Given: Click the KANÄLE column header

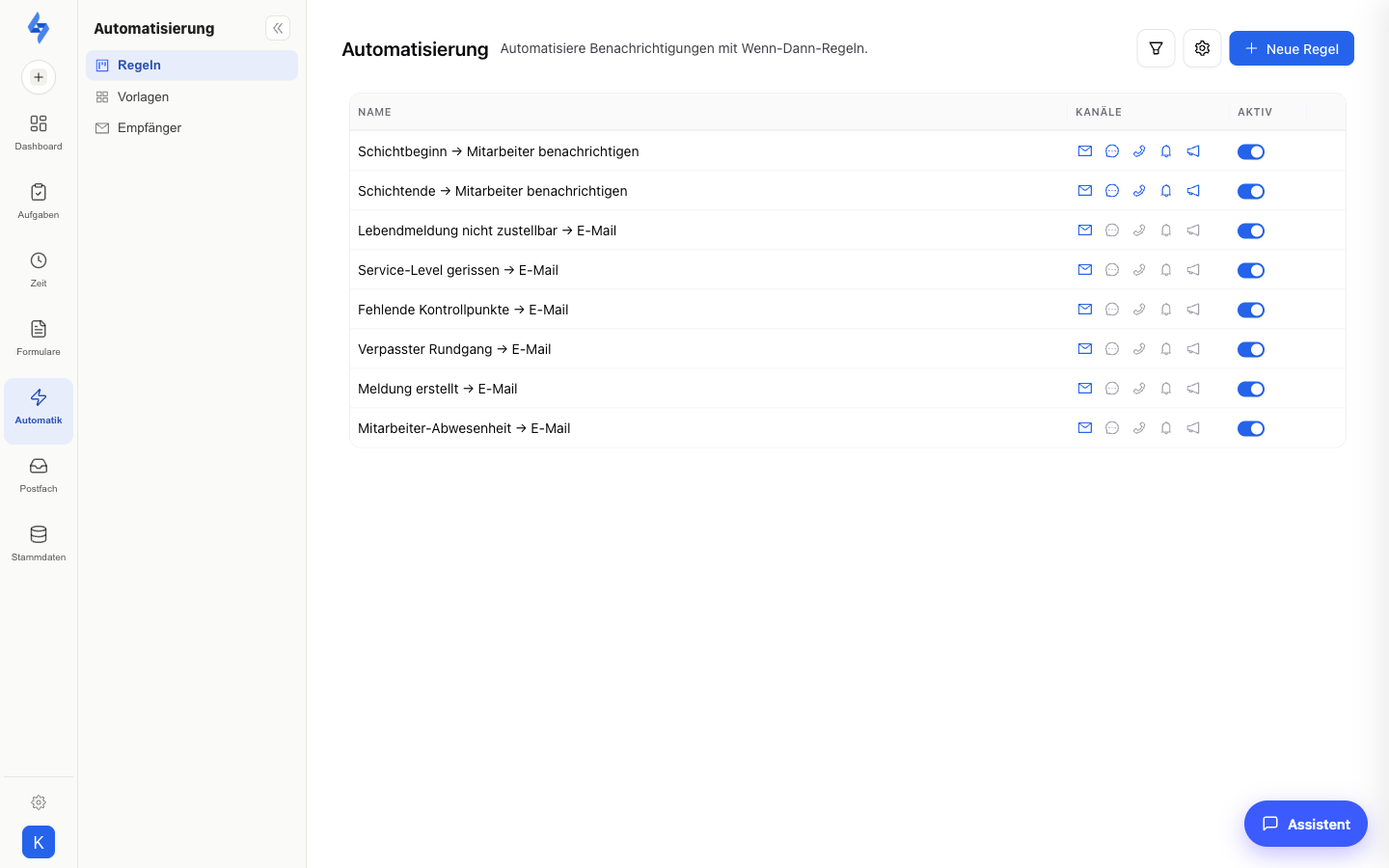Looking at the screenshot, I should tap(1099, 112).
